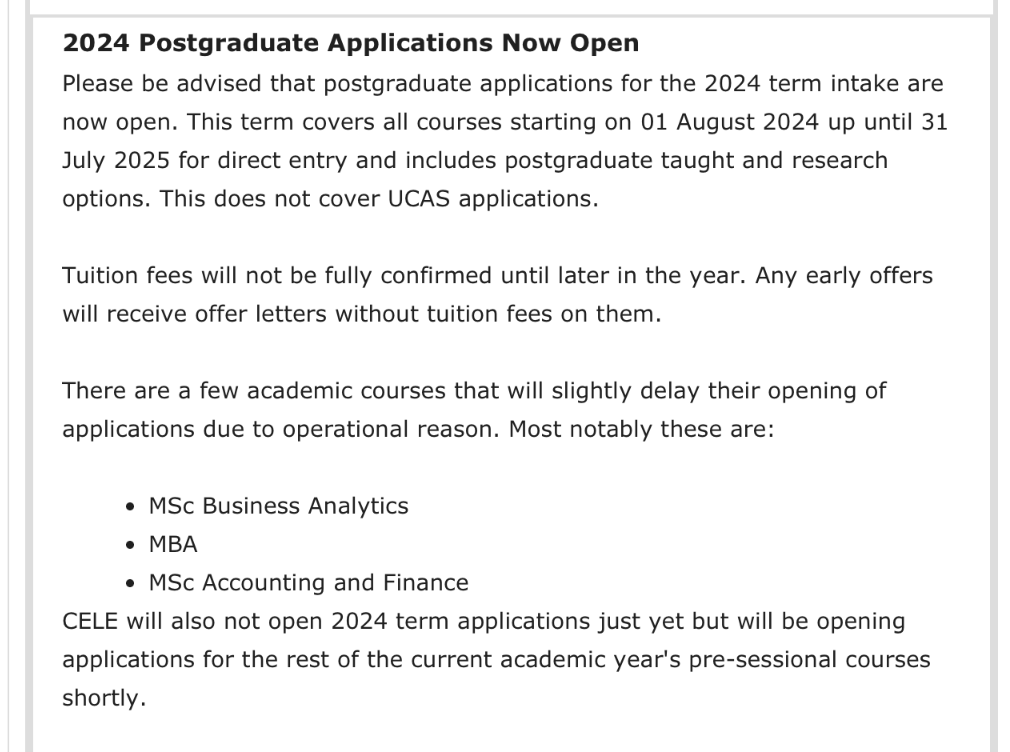The image size is (1010, 752).
Task: Click the "MSc Accounting and Finance" list item
Action: click(x=308, y=583)
